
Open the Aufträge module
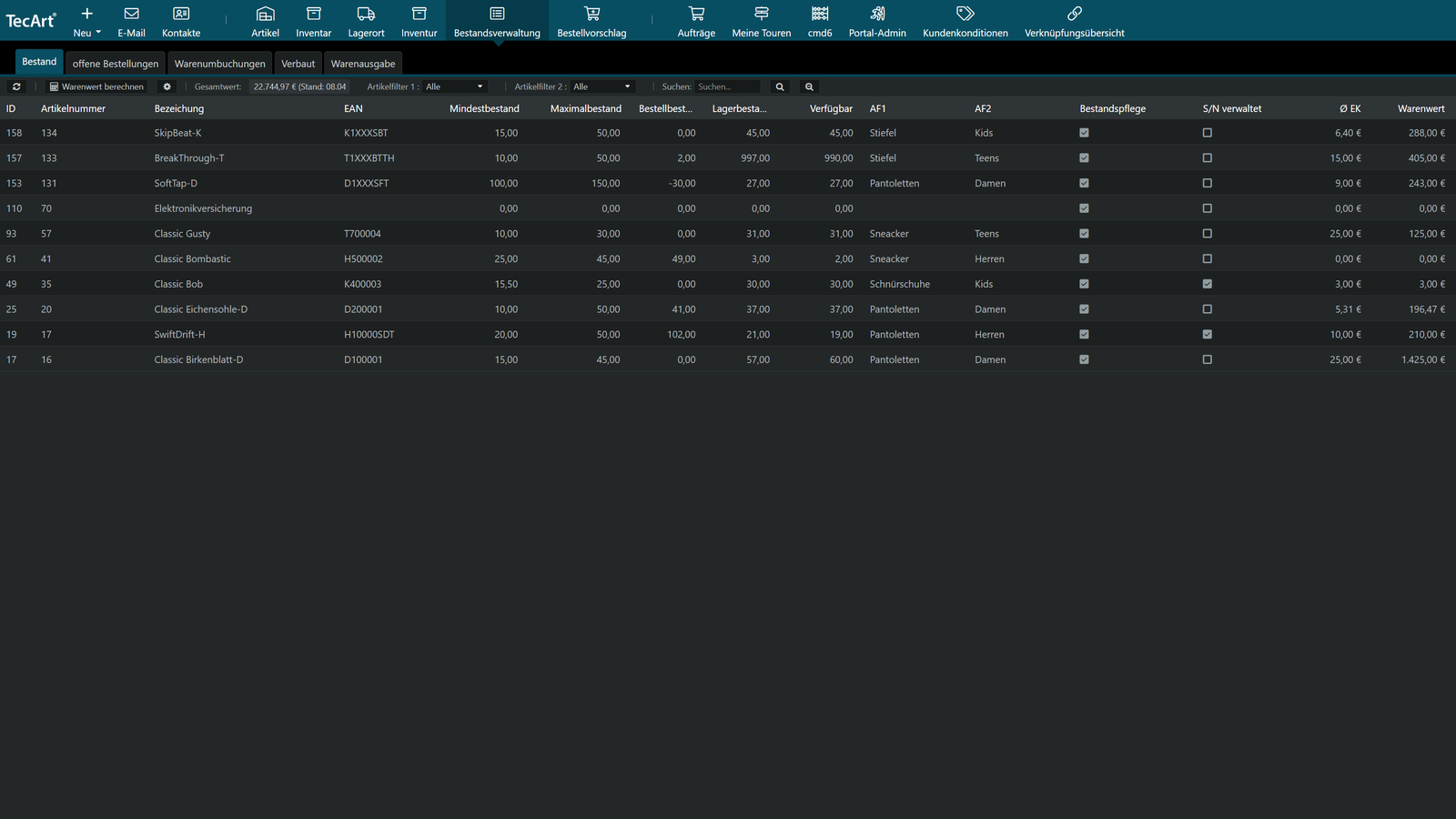coord(696,21)
